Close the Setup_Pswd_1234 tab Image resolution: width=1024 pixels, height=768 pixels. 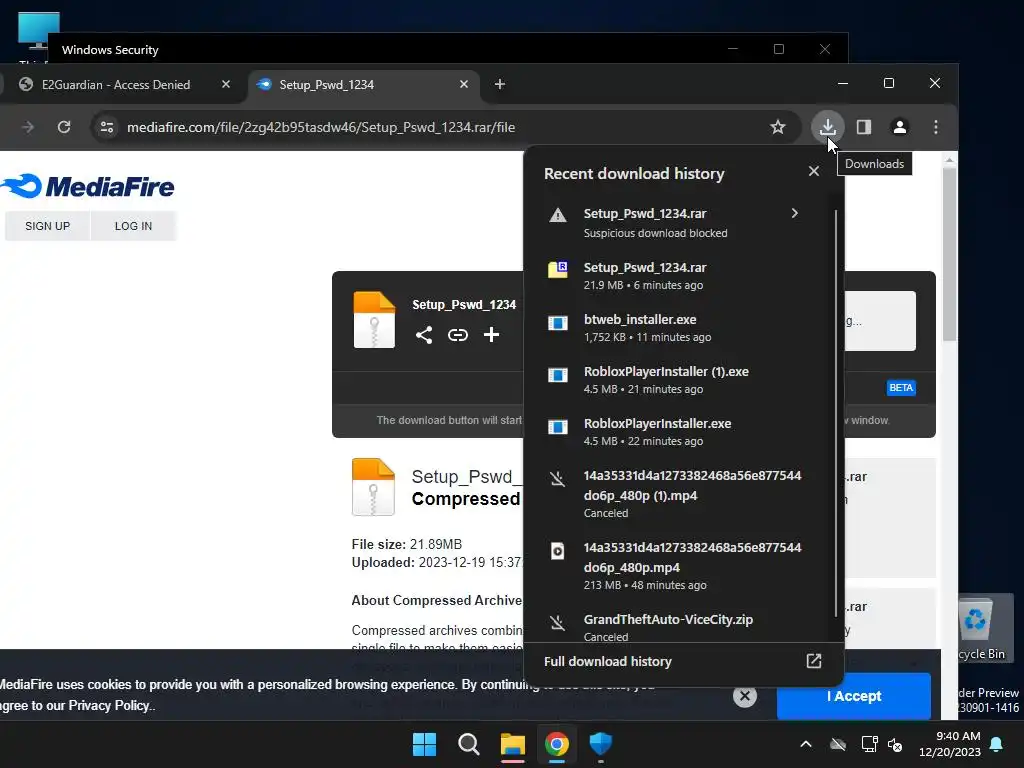pyautogui.click(x=464, y=84)
